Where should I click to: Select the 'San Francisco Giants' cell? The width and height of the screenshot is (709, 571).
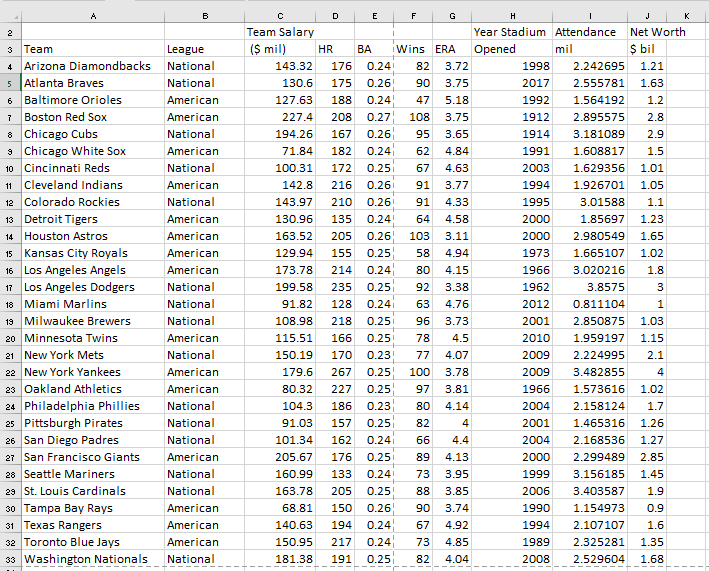click(x=93, y=458)
